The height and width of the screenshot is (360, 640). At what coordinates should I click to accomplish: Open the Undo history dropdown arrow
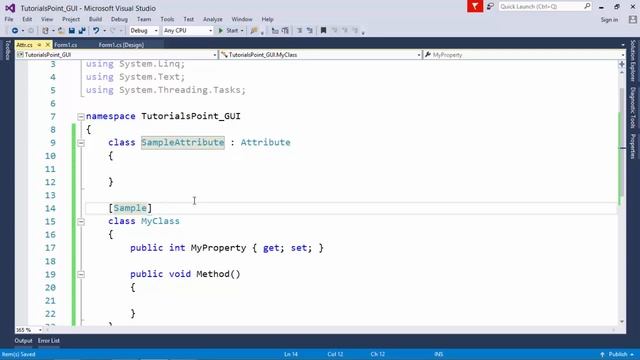click(104, 31)
